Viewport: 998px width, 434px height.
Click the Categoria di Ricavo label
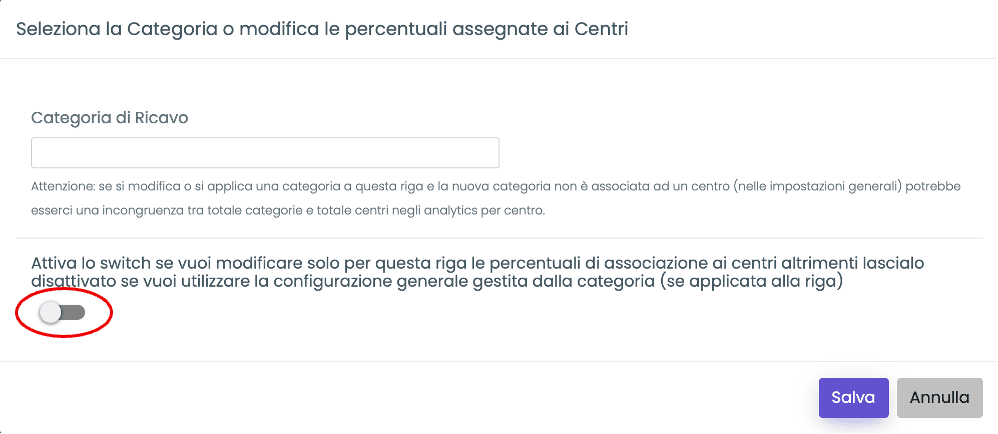(x=110, y=117)
